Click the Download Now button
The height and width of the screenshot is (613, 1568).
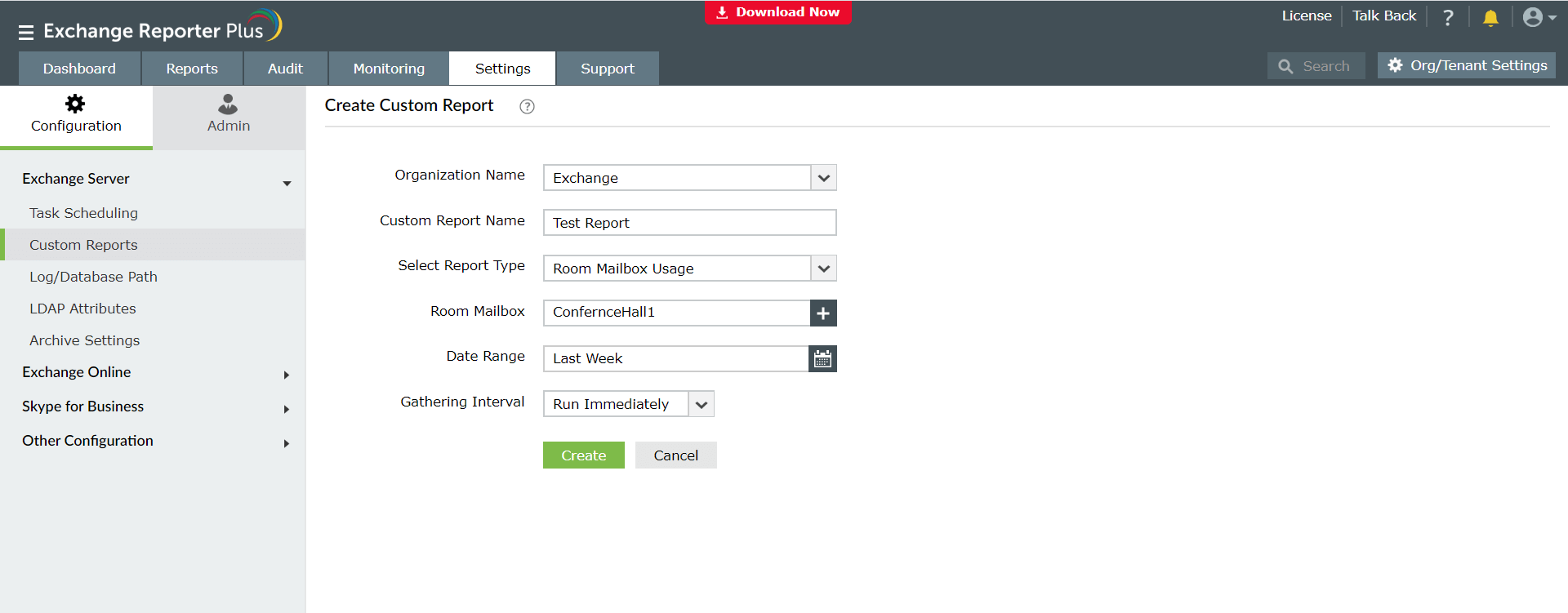pos(778,12)
